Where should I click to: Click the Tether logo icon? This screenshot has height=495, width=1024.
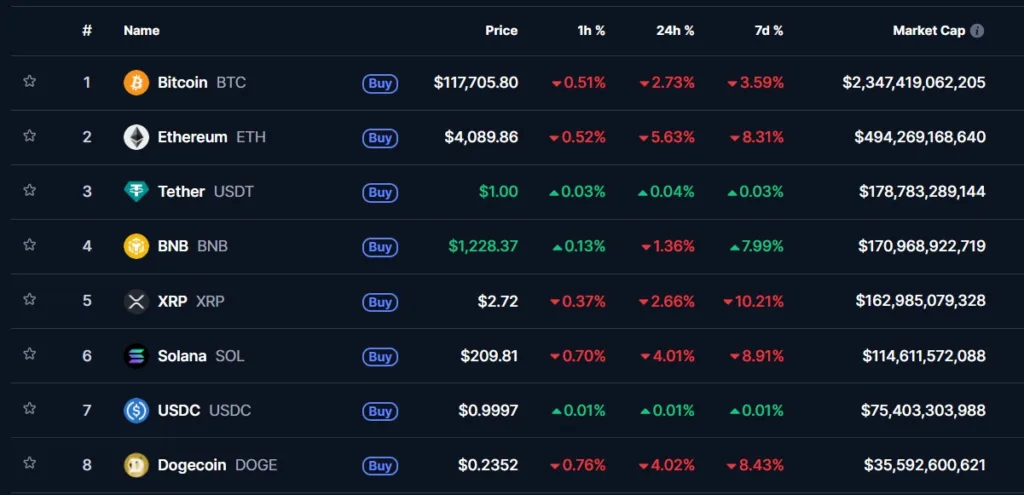click(x=136, y=192)
